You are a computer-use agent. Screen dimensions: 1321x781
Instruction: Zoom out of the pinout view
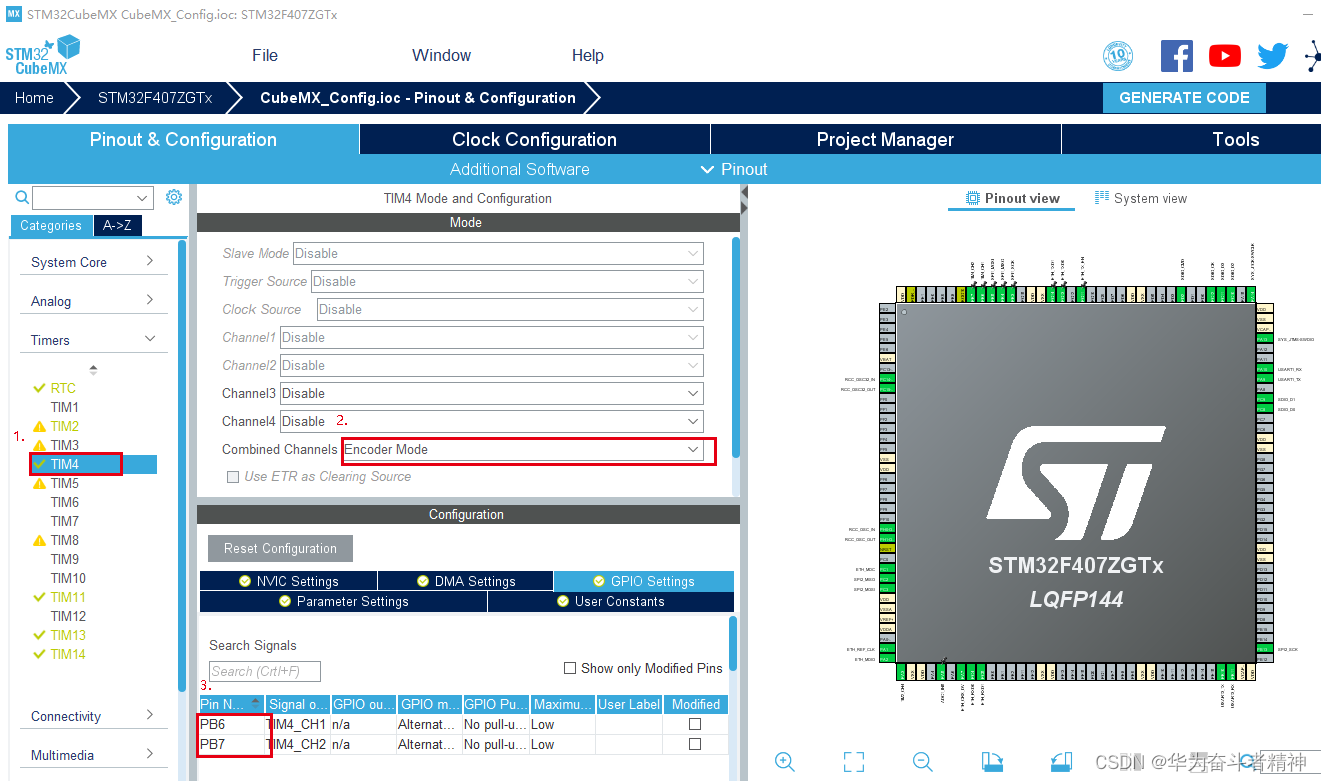pos(922,762)
